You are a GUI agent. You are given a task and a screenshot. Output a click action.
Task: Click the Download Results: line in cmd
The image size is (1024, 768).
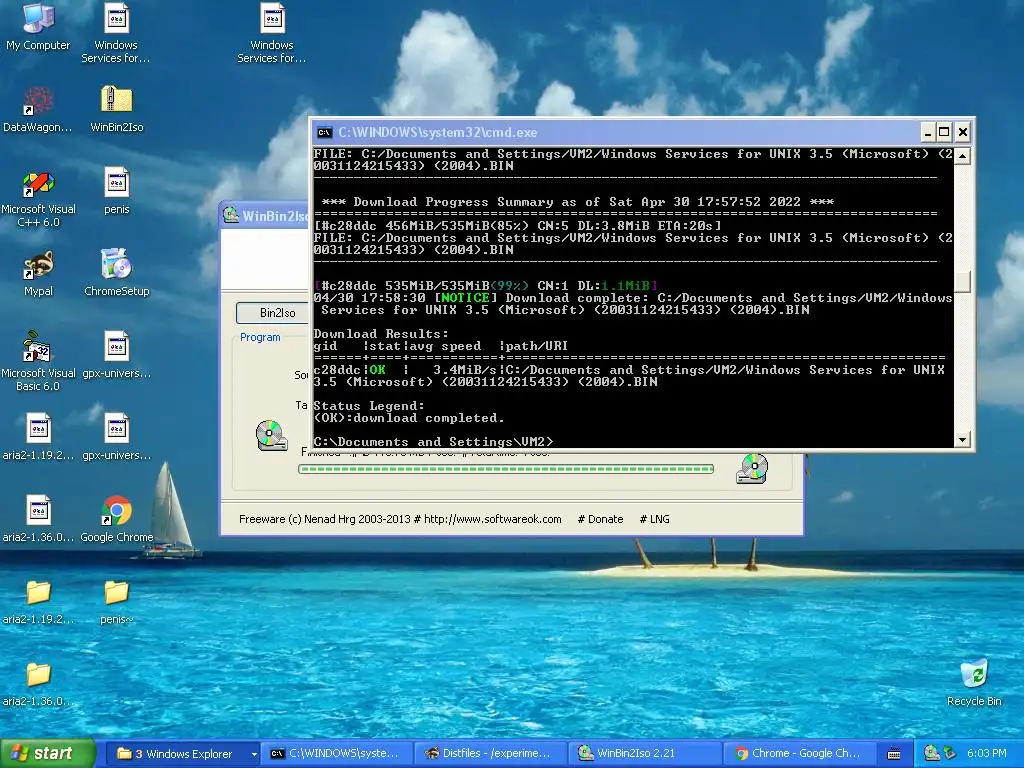tap(381, 334)
